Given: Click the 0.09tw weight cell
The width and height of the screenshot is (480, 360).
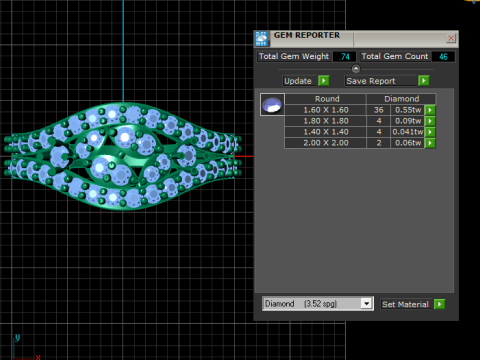Looking at the screenshot, I should 408,121.
